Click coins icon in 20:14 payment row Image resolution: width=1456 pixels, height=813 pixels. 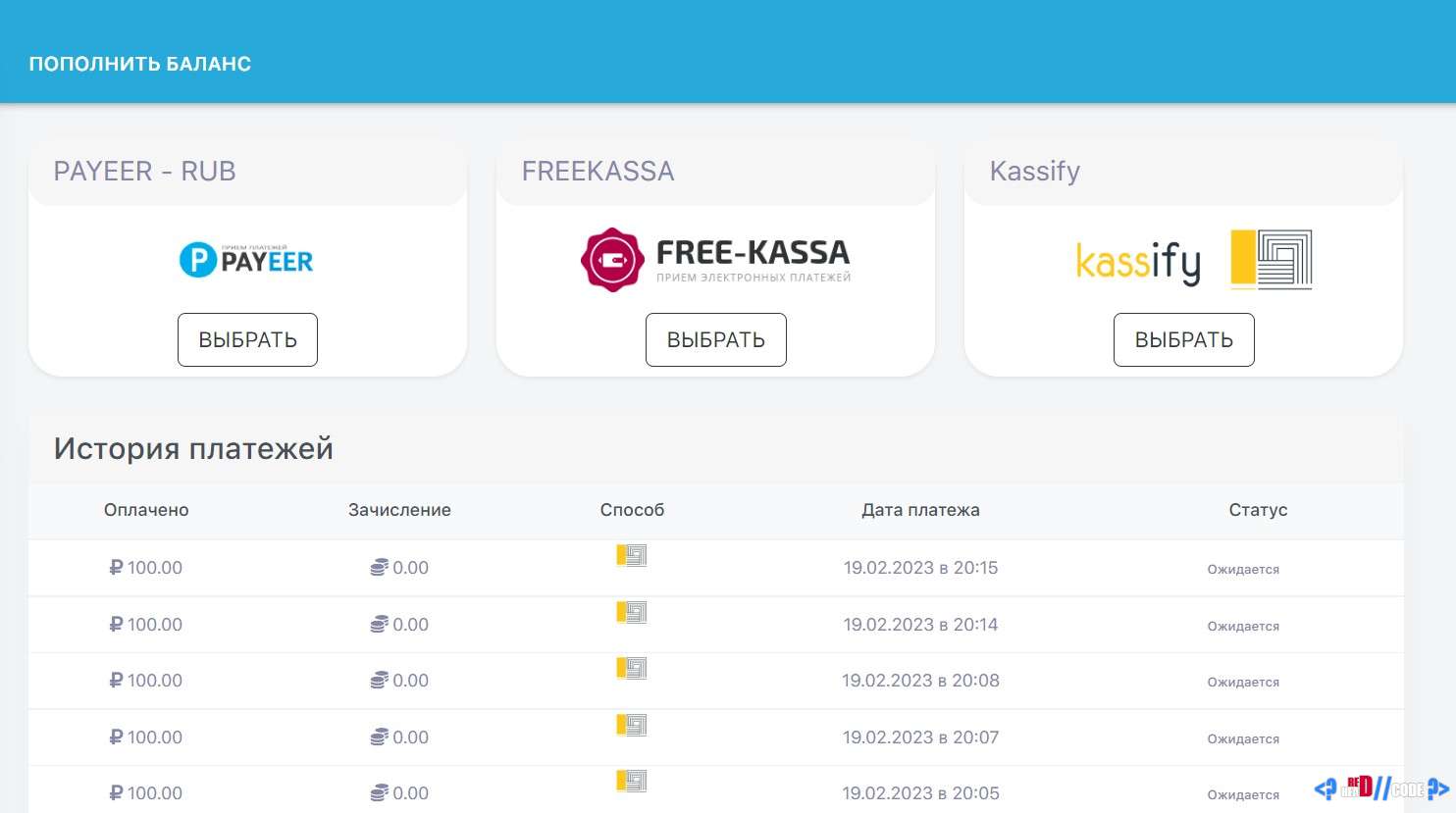tap(380, 625)
